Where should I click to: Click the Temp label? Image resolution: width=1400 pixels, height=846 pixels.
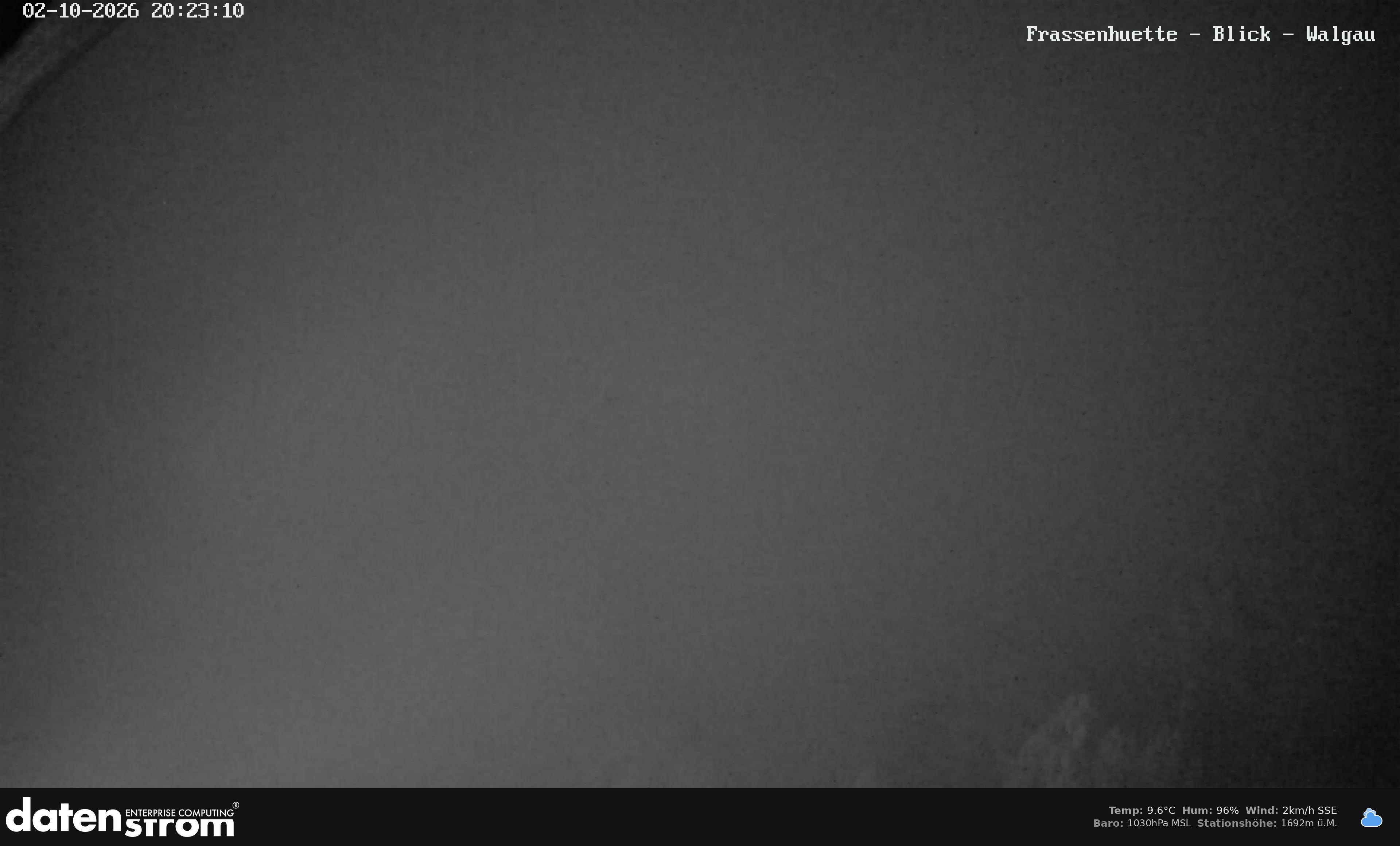[1125, 810]
